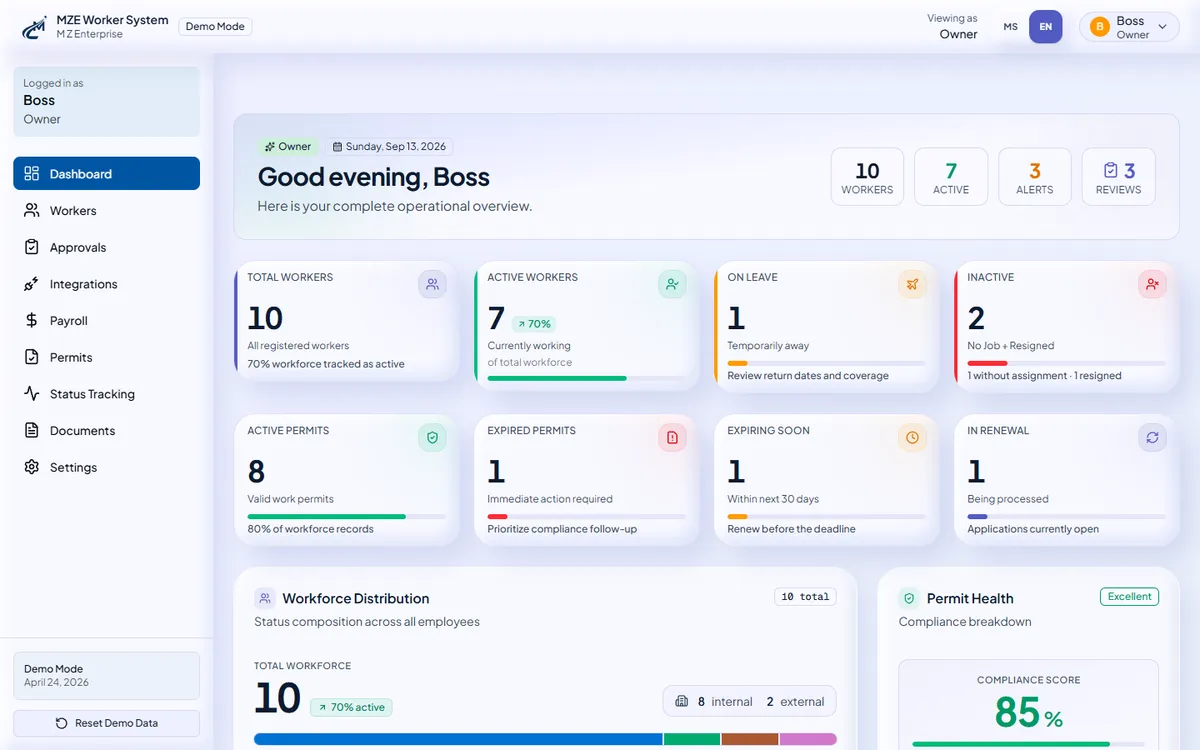Click the green Owner role badge
This screenshot has height=750, width=1200.
pyautogui.click(x=287, y=146)
